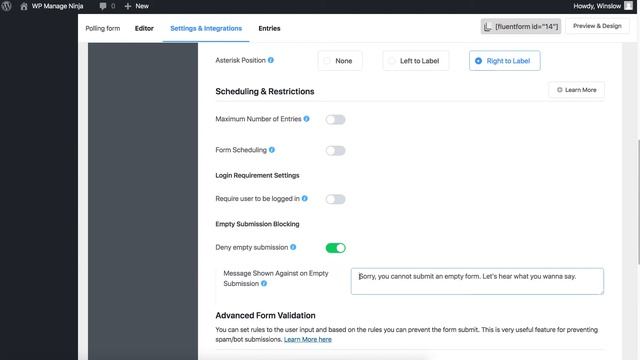
Task: Click the plus New icon
Action: click(128, 6)
